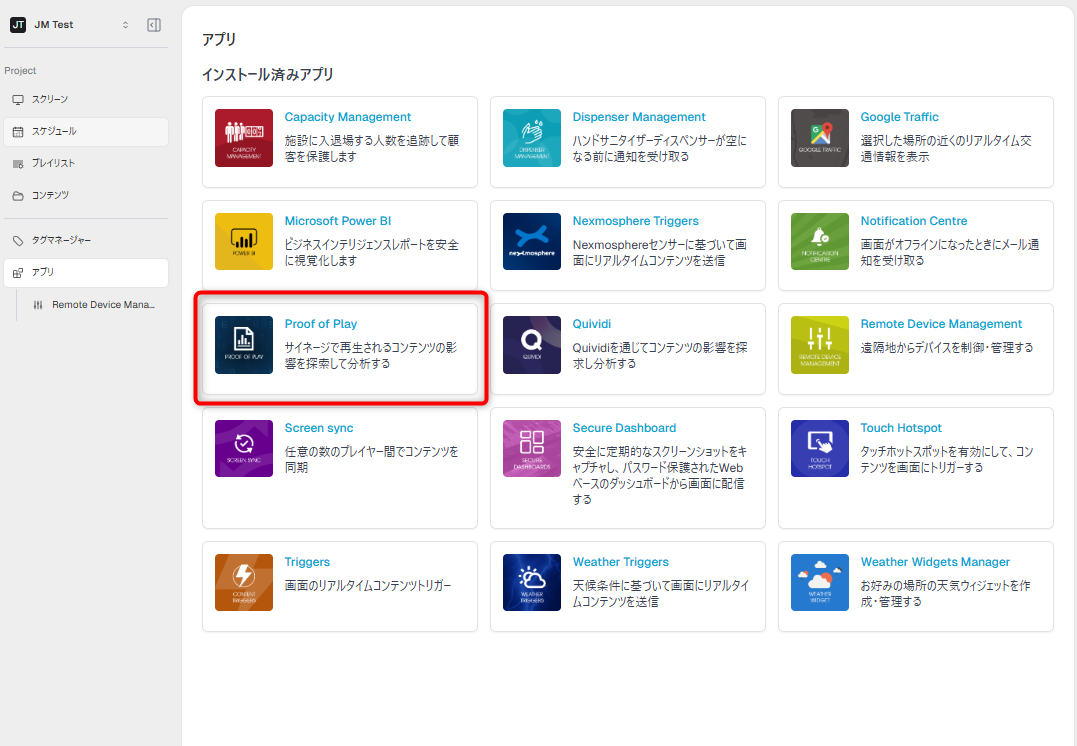Screen dimensions: 1077x746
Task: Click the Touch Hotspot title link
Action: click(901, 428)
